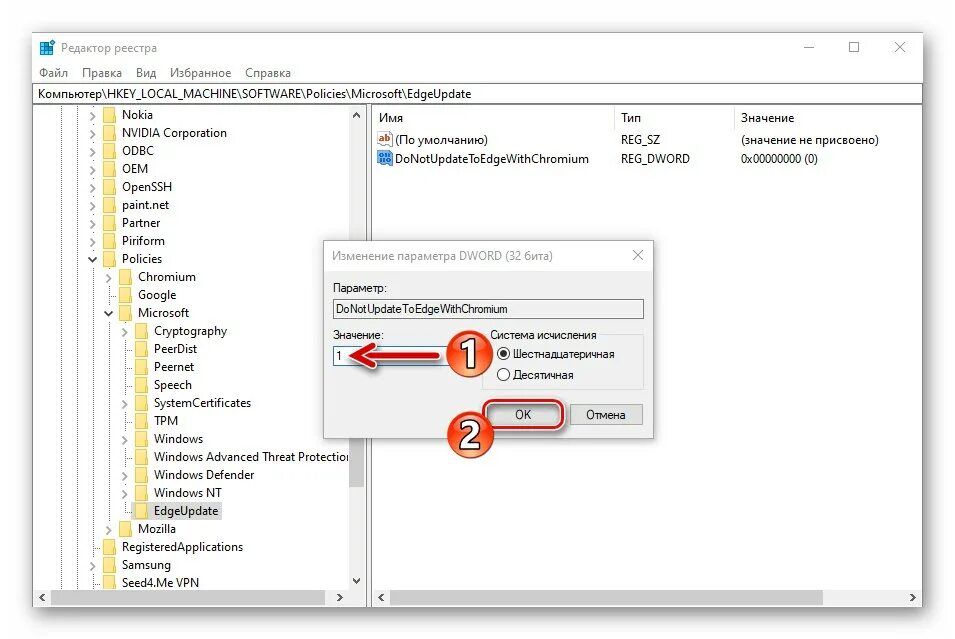Click the Cryptography folder icon
Viewport: 955px width, 639px height.
(141, 331)
